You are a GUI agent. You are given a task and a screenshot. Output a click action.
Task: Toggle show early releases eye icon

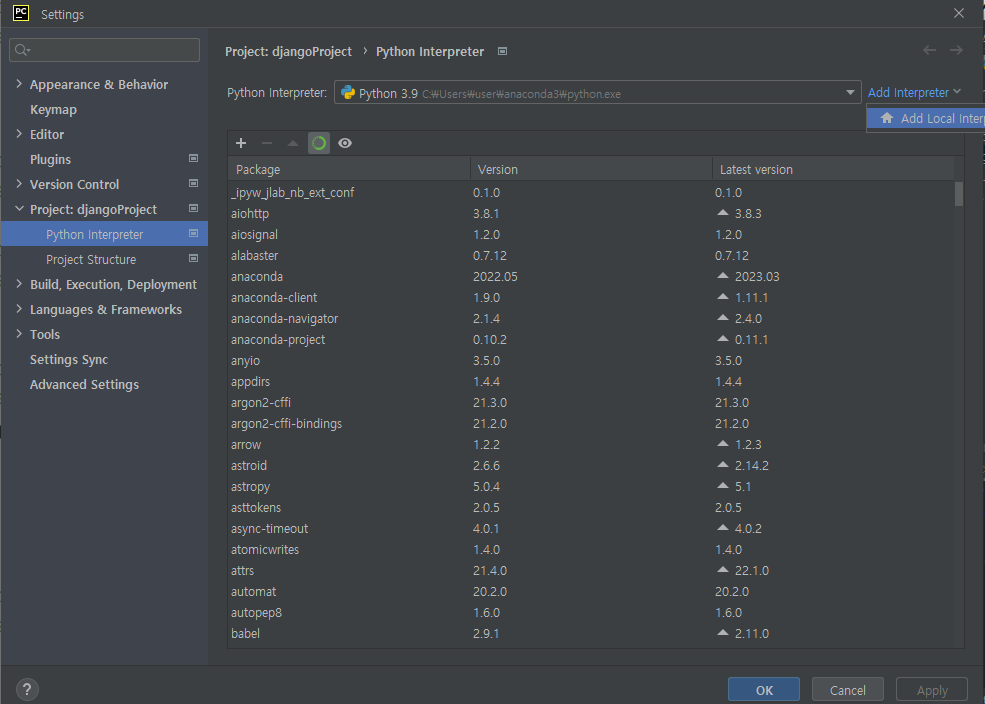point(345,143)
